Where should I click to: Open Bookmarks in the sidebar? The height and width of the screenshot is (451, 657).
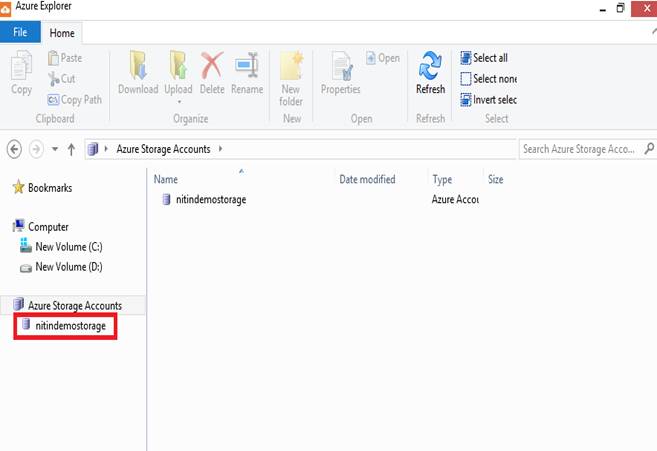tap(42, 187)
